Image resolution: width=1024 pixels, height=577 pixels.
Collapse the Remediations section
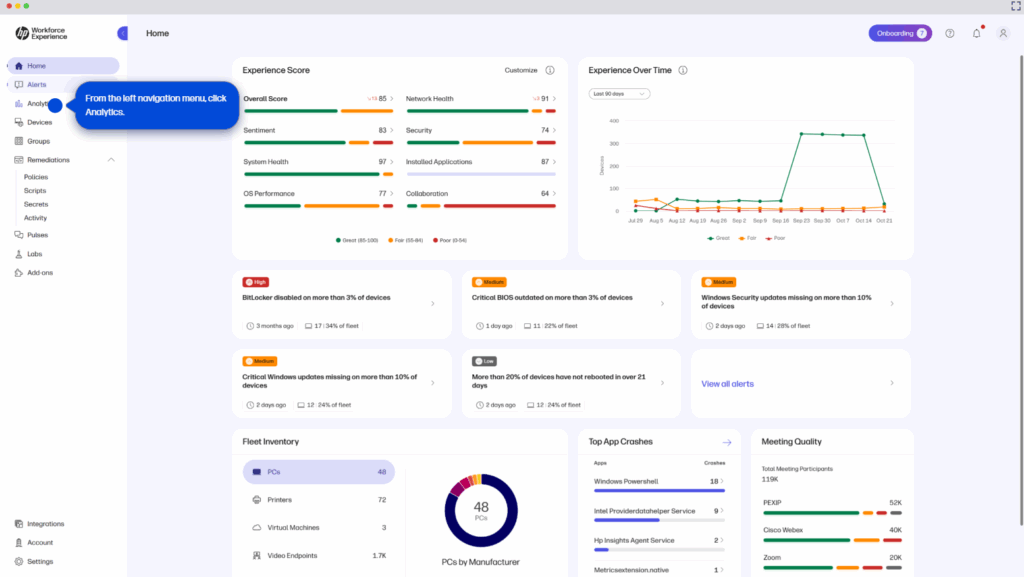(111, 159)
